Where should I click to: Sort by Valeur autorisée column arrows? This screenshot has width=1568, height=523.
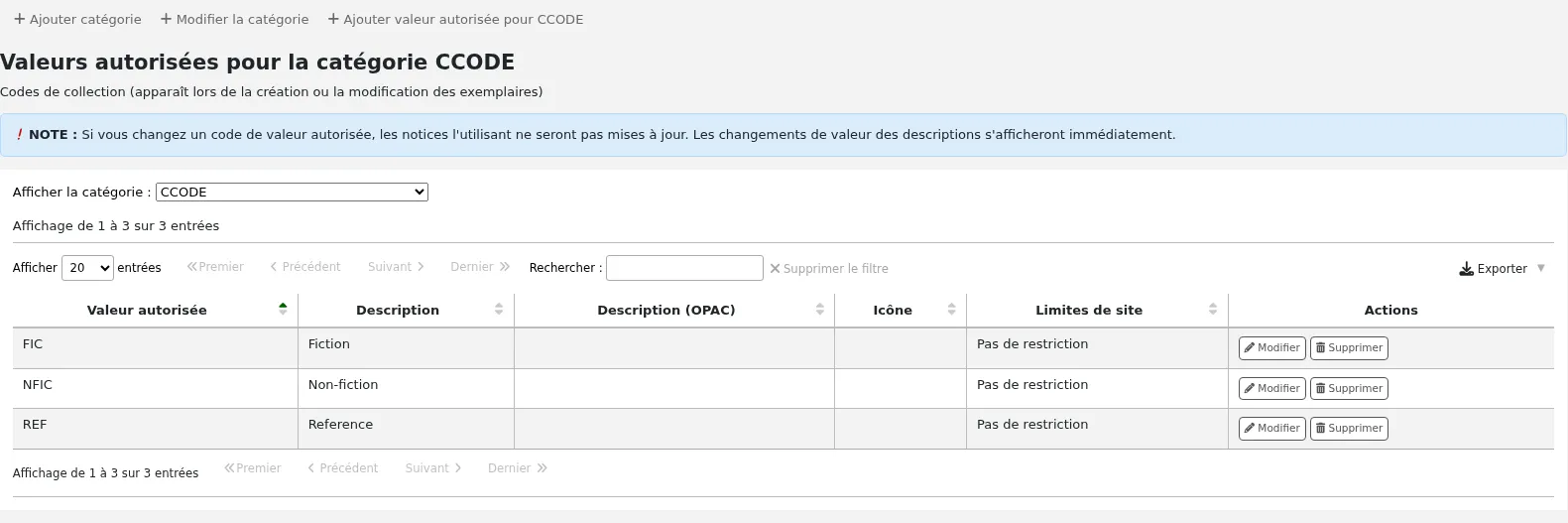point(283,310)
